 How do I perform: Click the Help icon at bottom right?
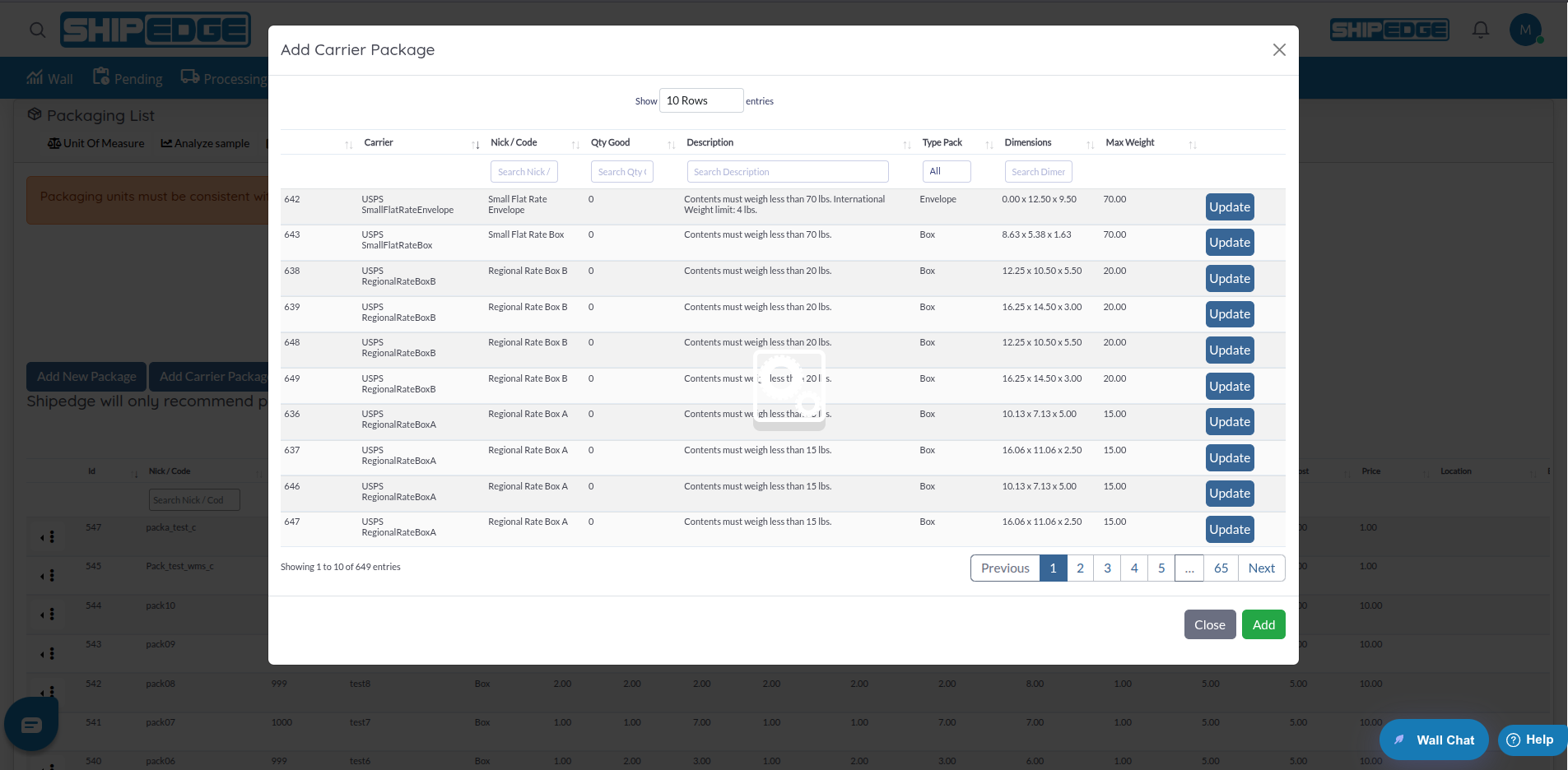tap(1513, 740)
